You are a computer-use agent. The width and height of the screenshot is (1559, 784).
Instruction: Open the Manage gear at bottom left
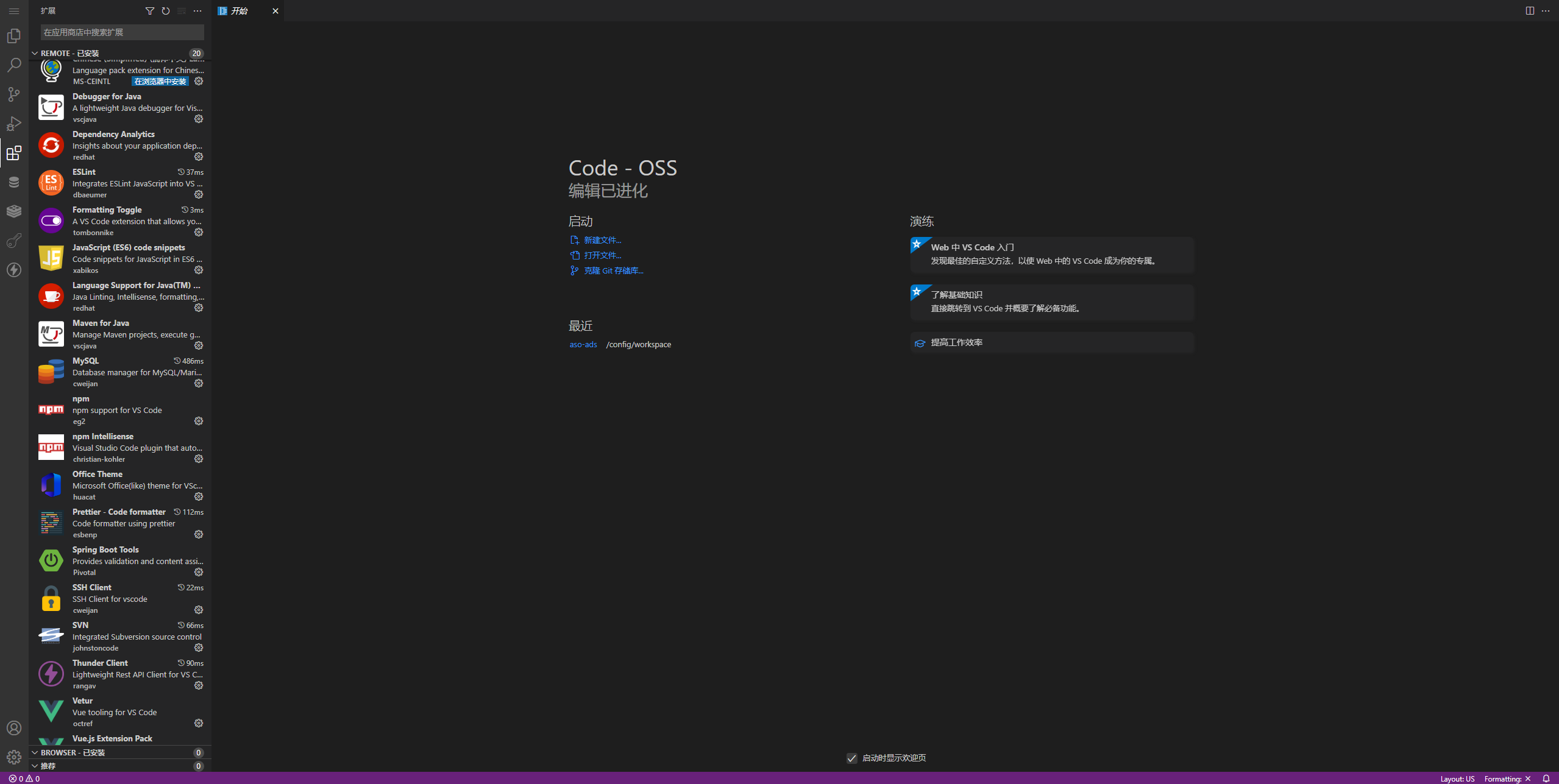(13, 757)
